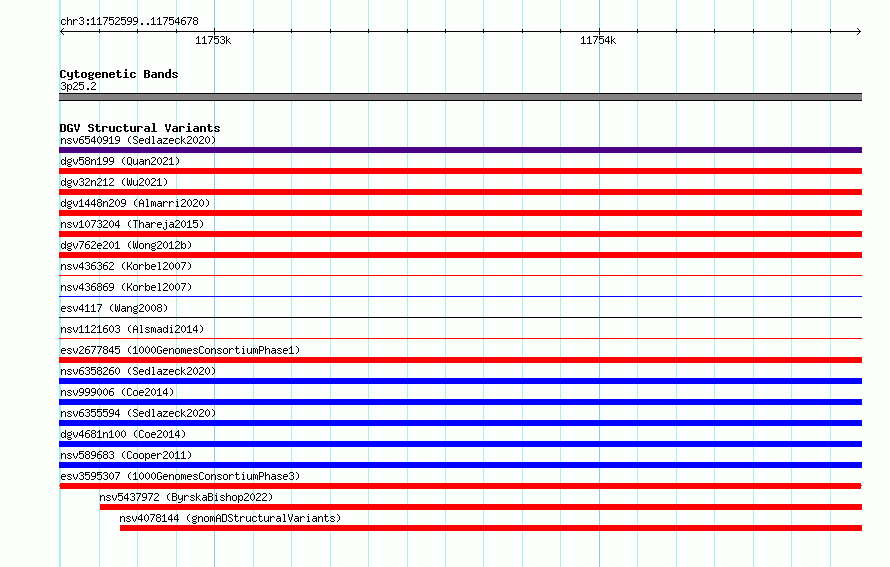This screenshot has width=890, height=567.
Task: Select dgv762e201 (Wong2012b) label
Action: pyautogui.click(x=126, y=245)
